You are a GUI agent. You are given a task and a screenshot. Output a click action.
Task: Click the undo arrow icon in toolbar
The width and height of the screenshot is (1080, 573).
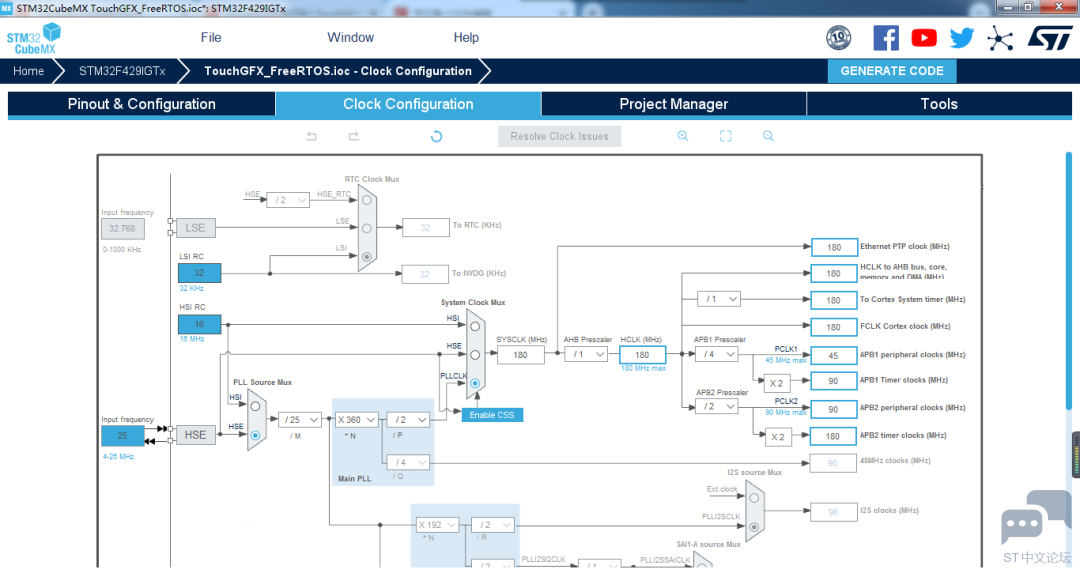click(312, 136)
